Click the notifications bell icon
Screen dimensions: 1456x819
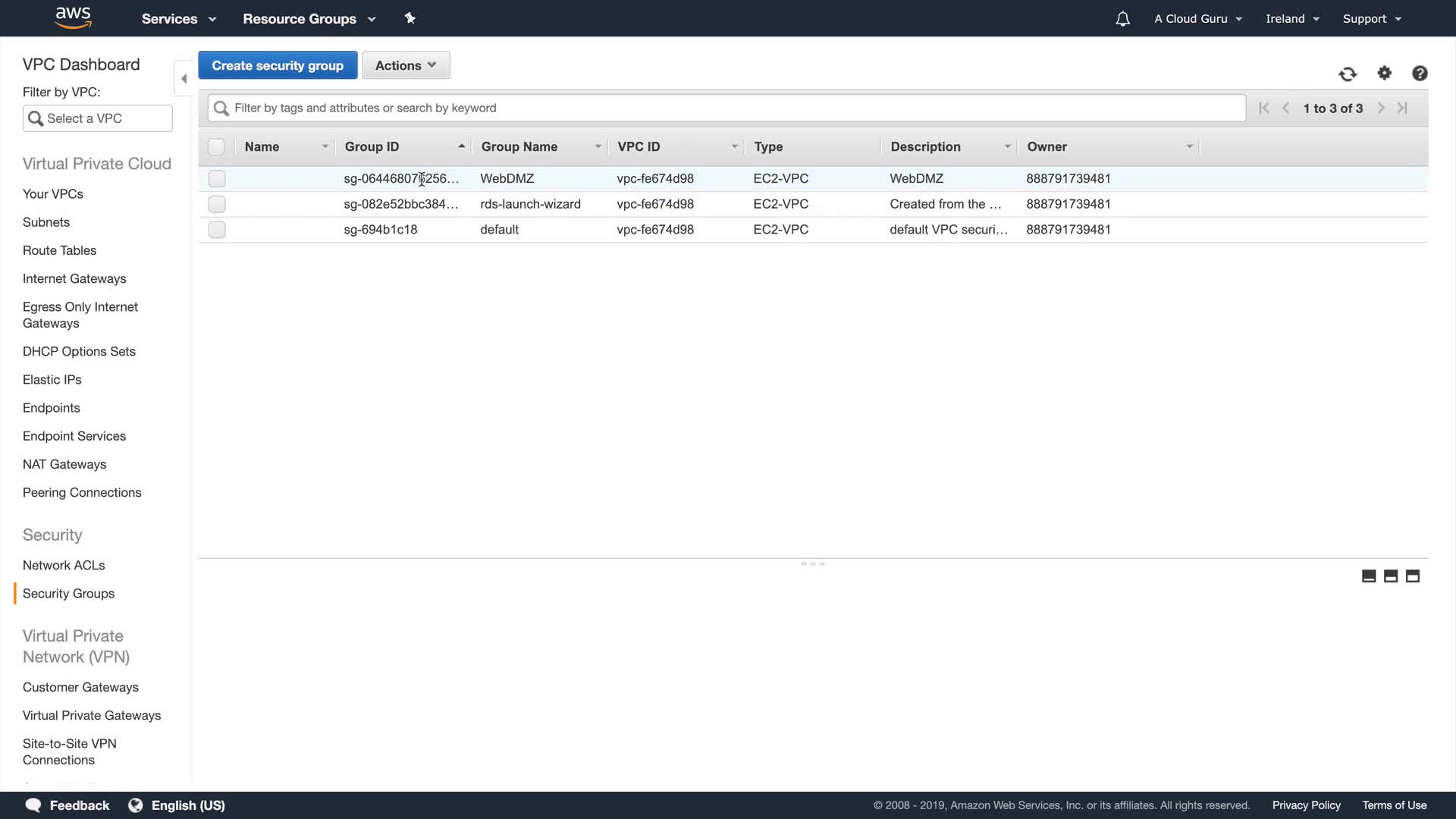coord(1122,19)
